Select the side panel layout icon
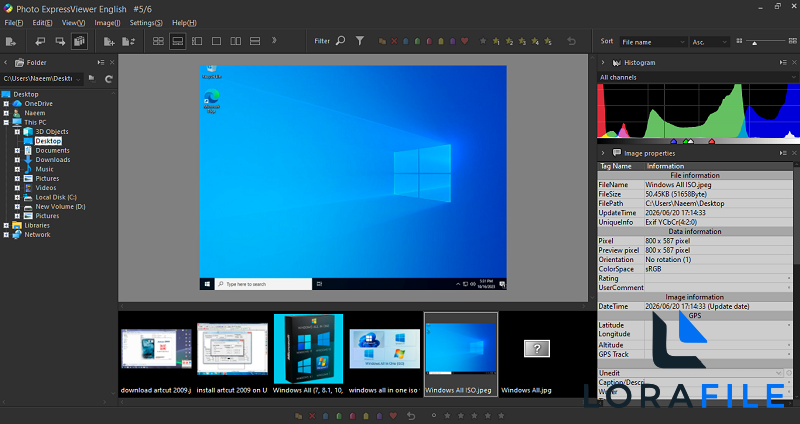The image size is (800, 424). (197, 41)
